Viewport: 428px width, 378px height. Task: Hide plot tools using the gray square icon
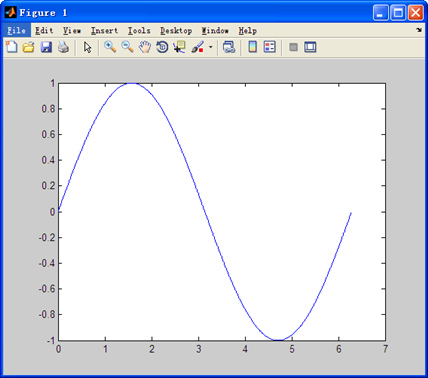click(293, 47)
